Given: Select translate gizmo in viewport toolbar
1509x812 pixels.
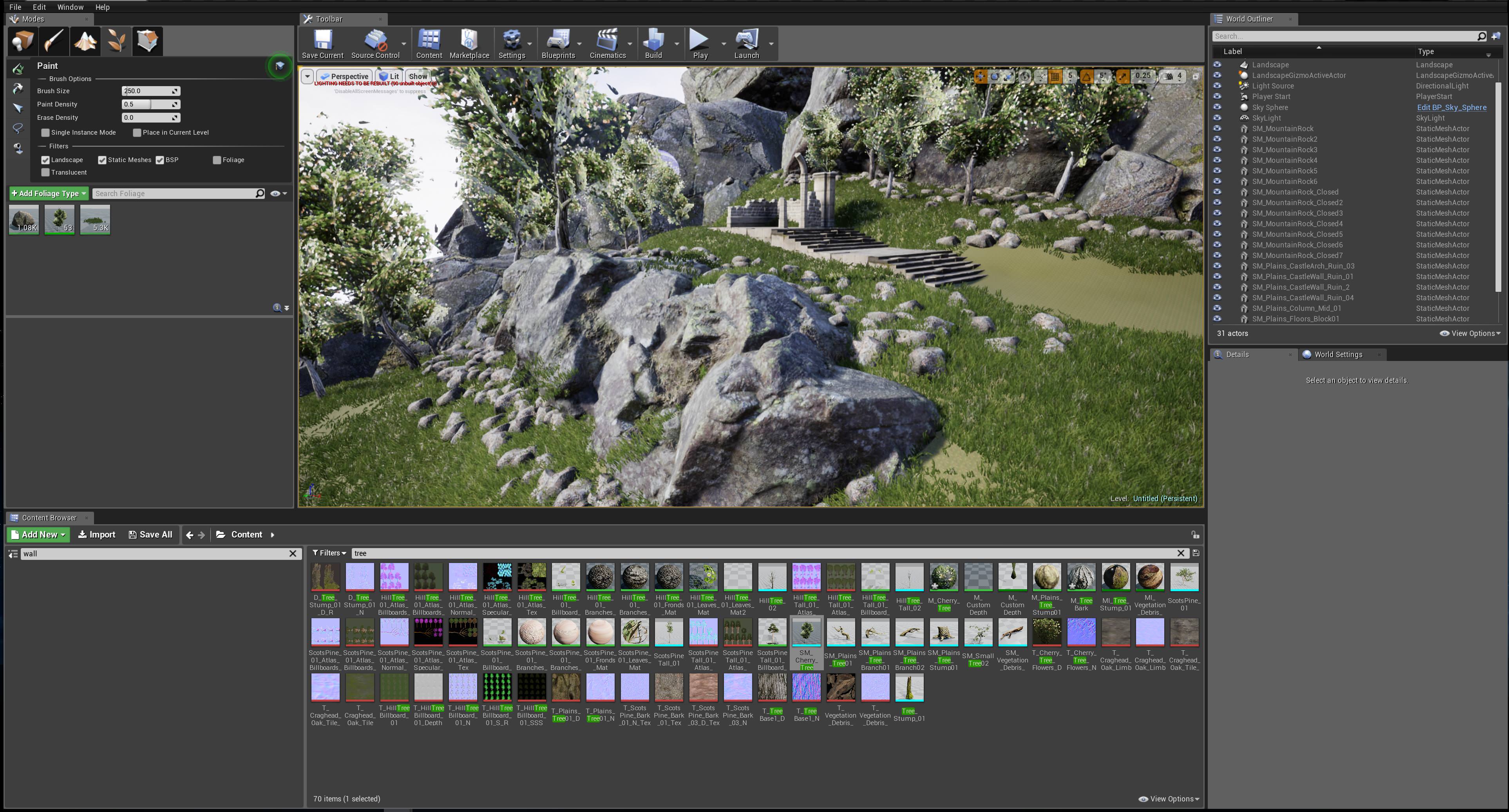Looking at the screenshot, I should (981, 76).
